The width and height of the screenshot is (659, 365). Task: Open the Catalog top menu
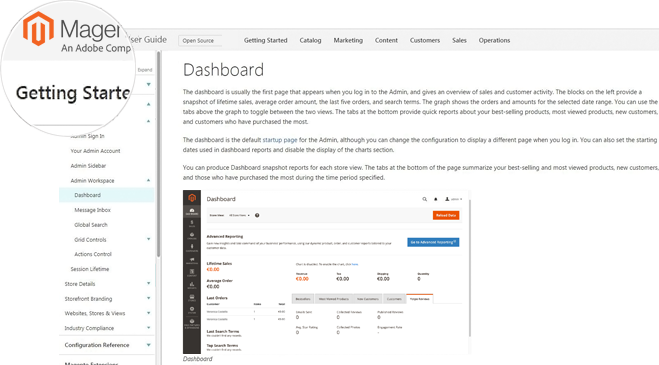coord(310,40)
